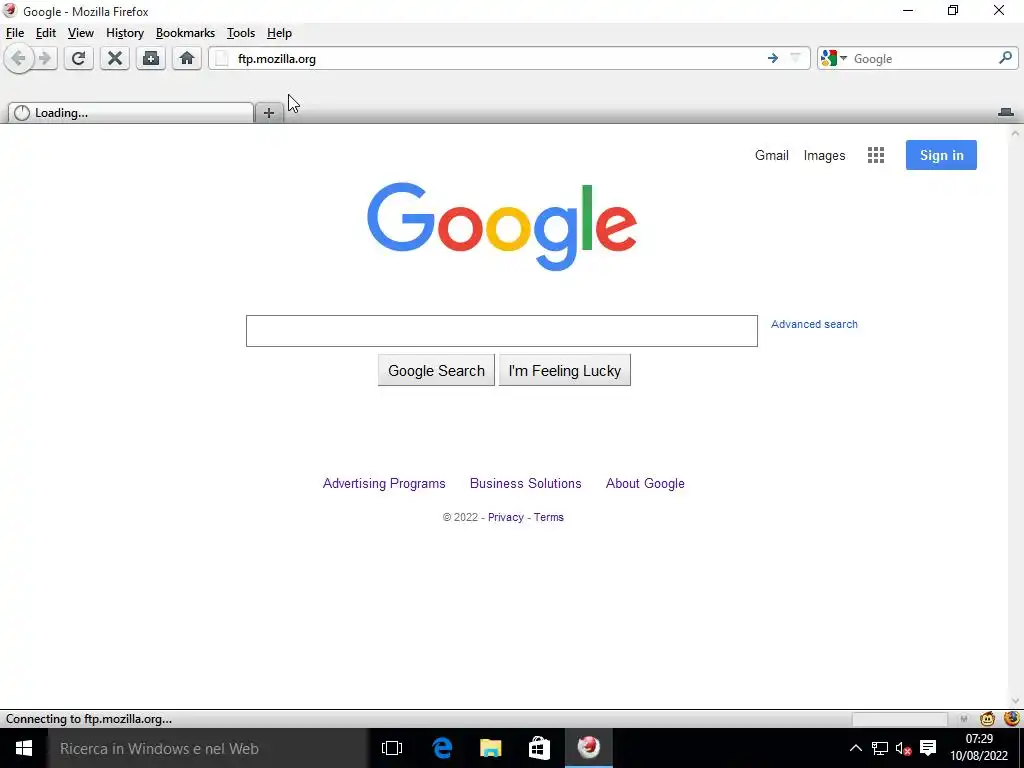
Task: Open Microsoft Store from taskbar
Action: coord(539,748)
